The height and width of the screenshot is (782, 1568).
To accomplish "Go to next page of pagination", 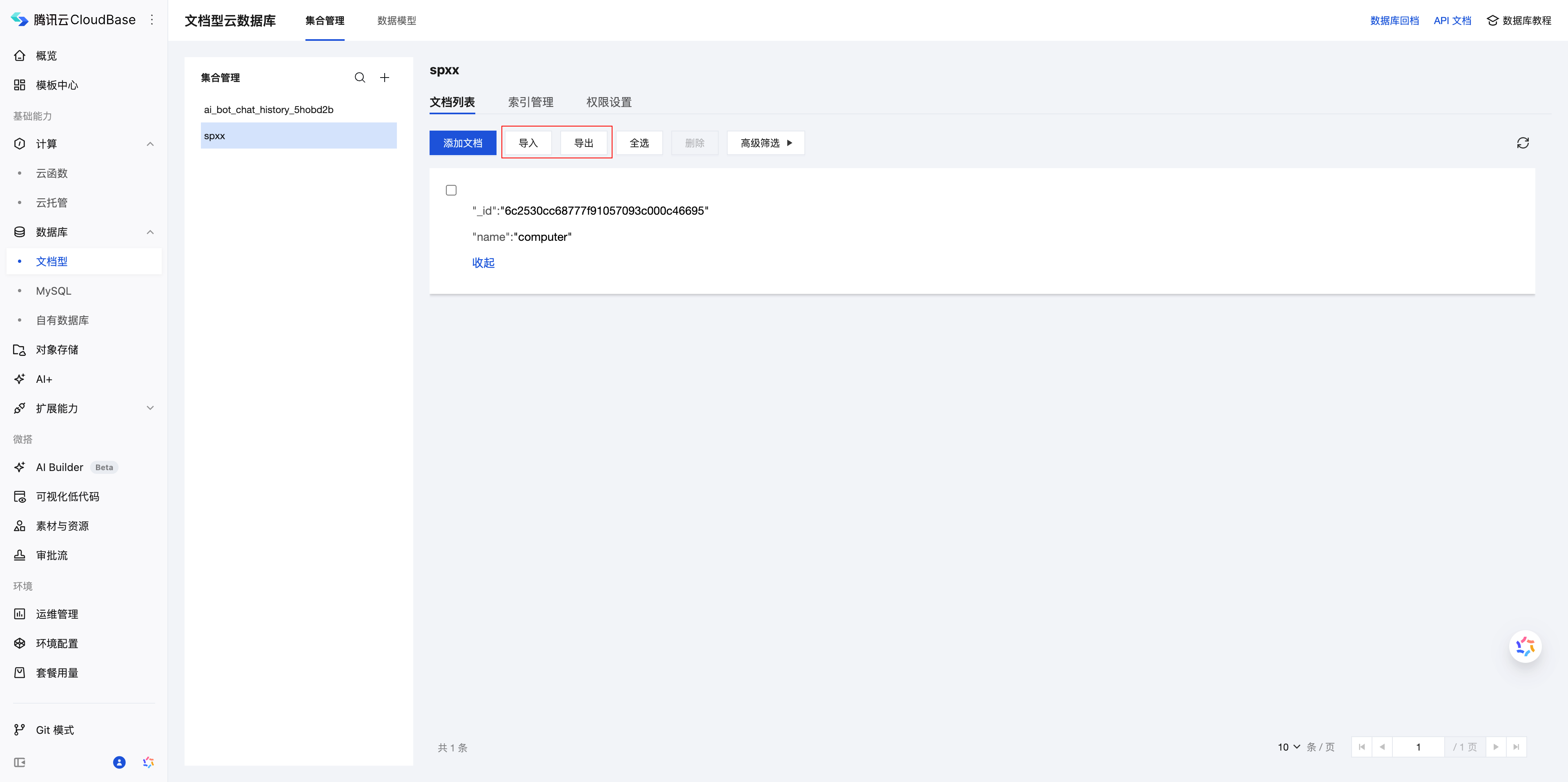I will [1496, 747].
